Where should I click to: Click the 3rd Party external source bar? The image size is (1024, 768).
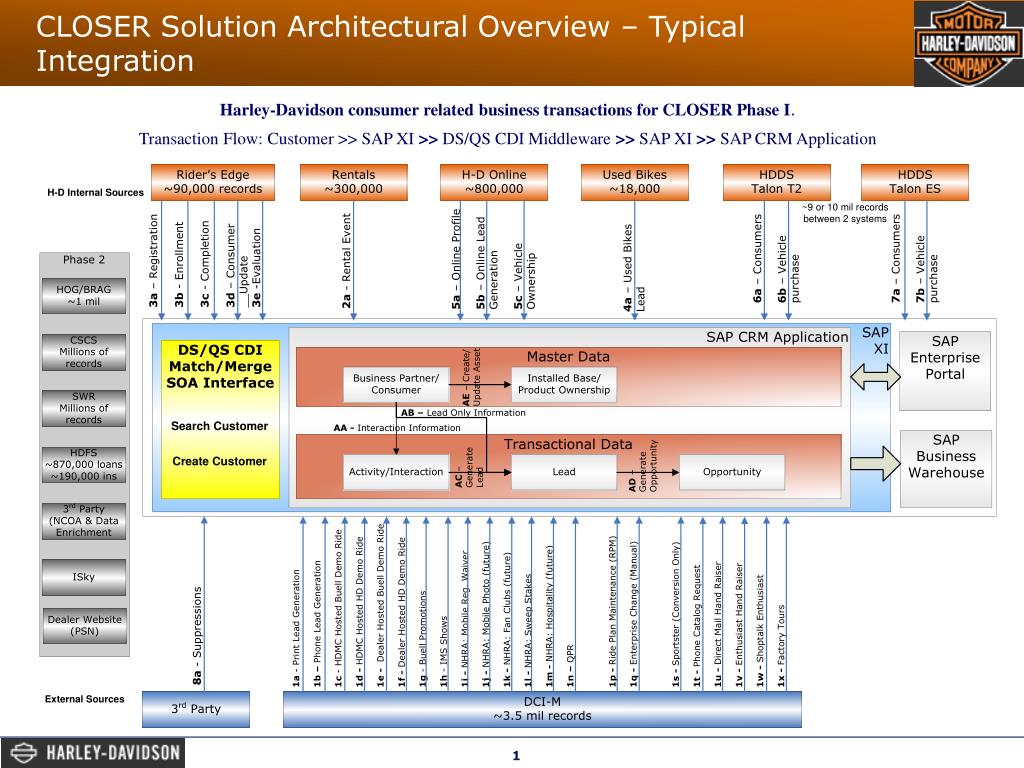[196, 709]
